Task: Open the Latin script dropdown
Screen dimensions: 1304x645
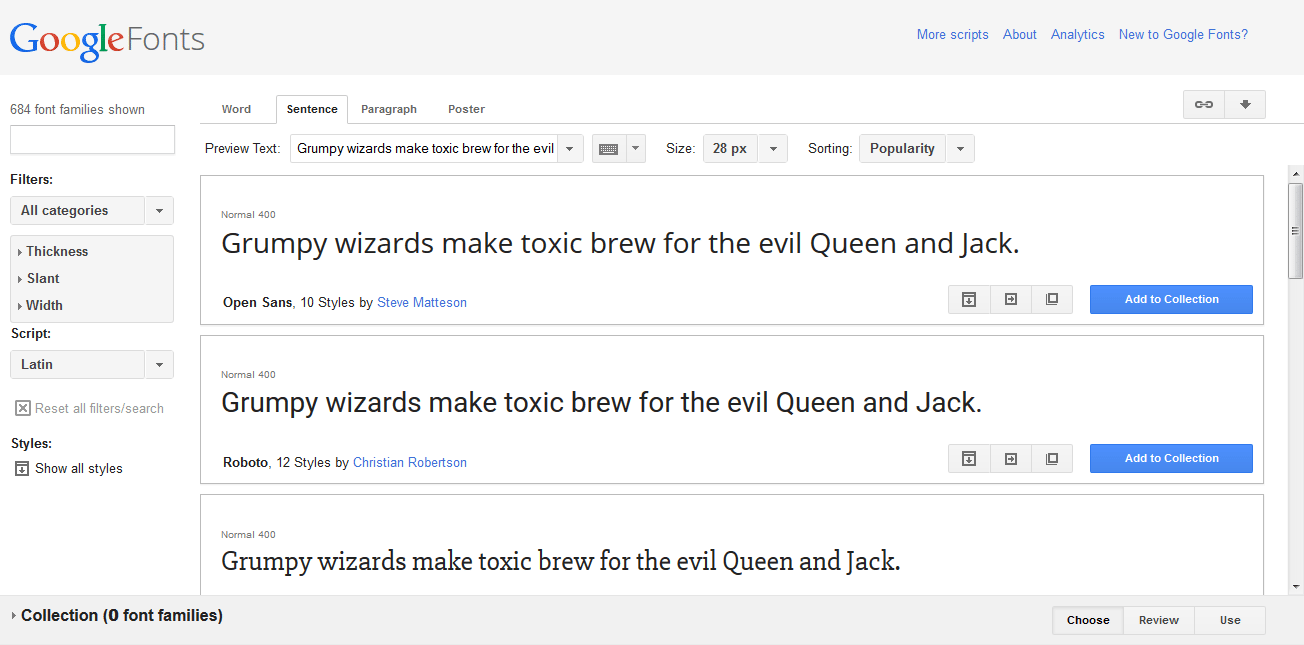Action: pos(91,365)
